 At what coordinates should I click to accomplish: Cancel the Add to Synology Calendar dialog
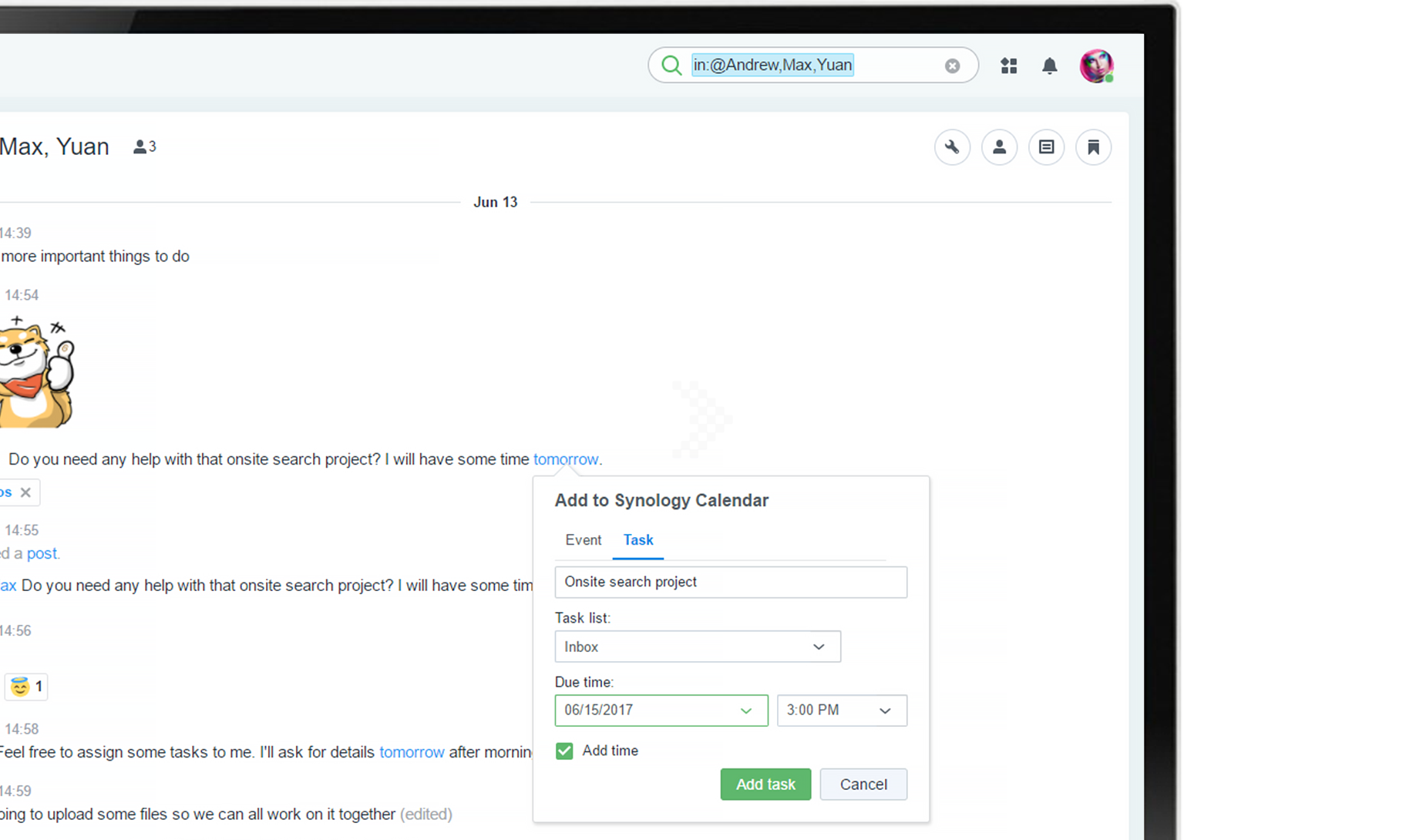pos(863,784)
